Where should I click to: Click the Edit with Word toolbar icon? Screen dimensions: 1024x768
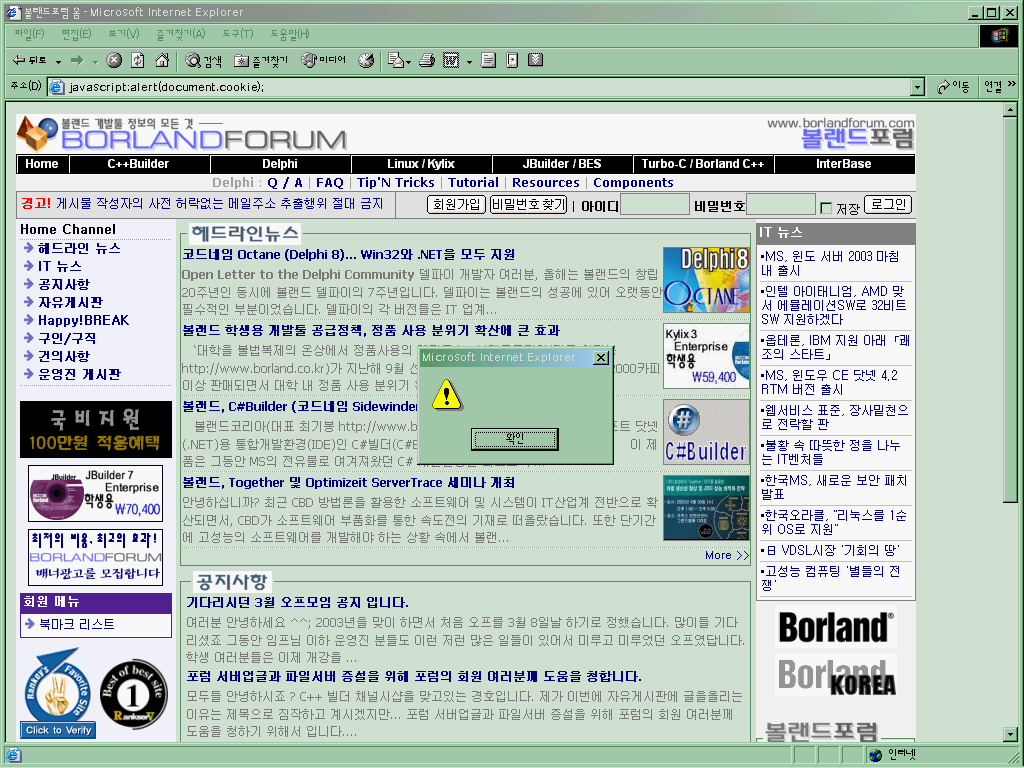(x=451, y=60)
